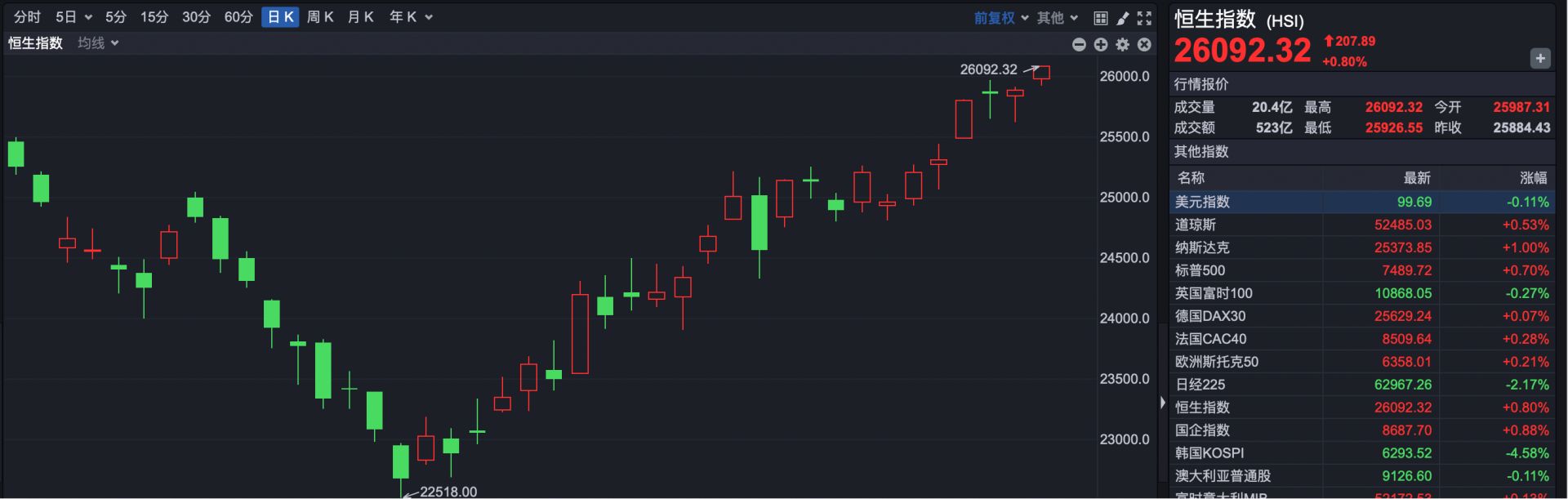Switch to 周K weekly chart tab
The height and width of the screenshot is (499, 1568).
tap(320, 17)
